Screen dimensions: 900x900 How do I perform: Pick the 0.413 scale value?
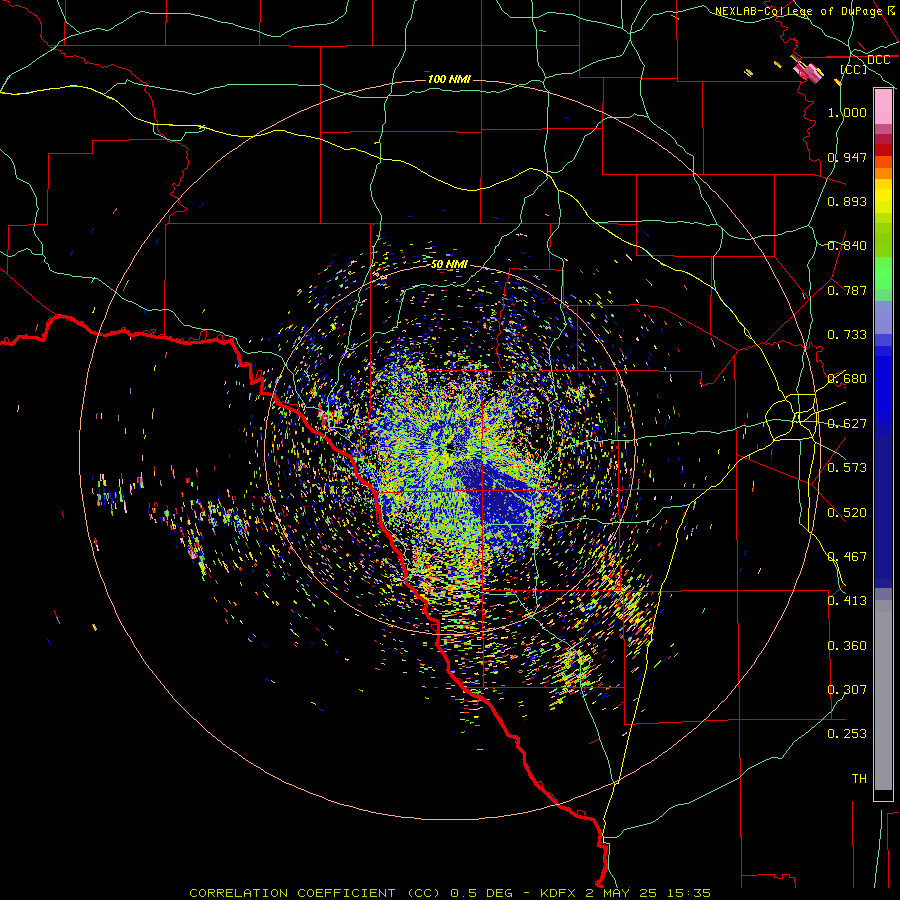click(847, 600)
